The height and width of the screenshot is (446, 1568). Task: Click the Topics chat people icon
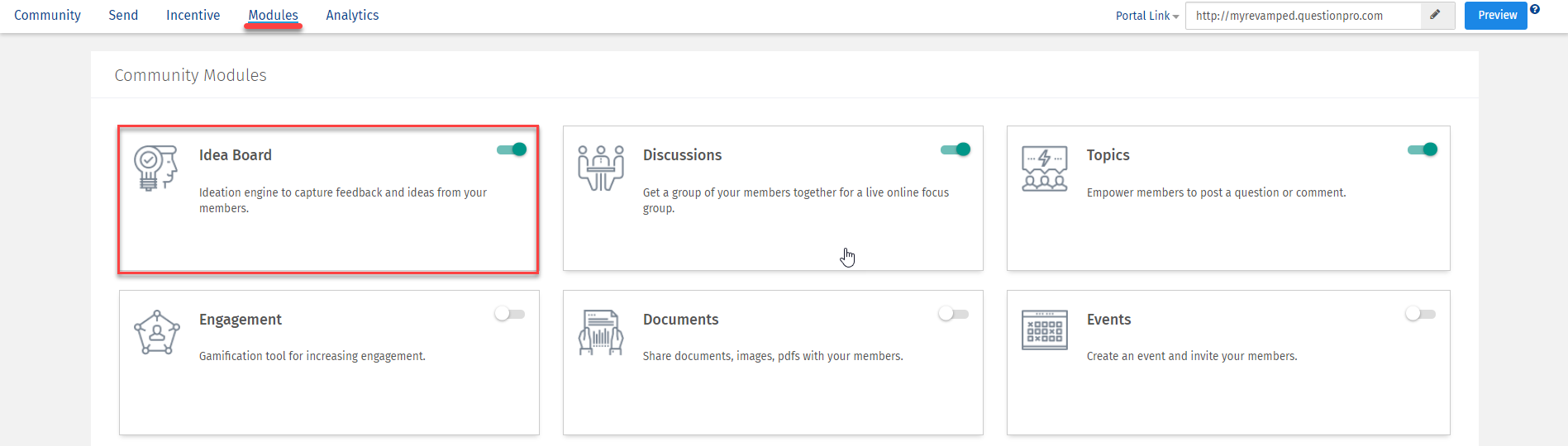click(1045, 168)
